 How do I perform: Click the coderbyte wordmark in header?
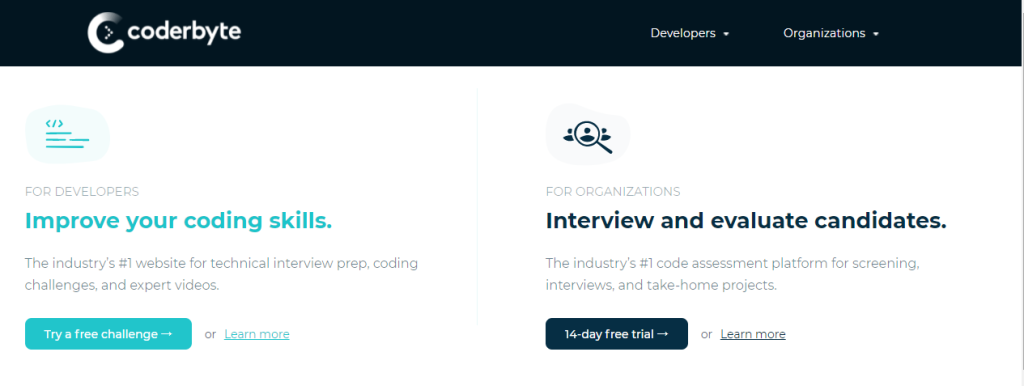click(x=184, y=31)
